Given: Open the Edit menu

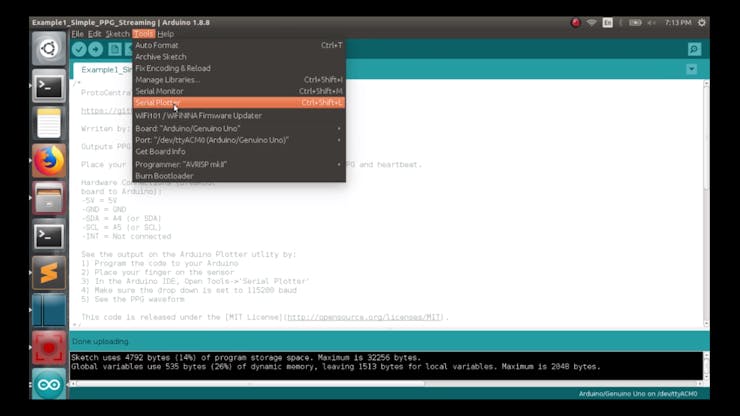Looking at the screenshot, I should pyautogui.click(x=94, y=34).
